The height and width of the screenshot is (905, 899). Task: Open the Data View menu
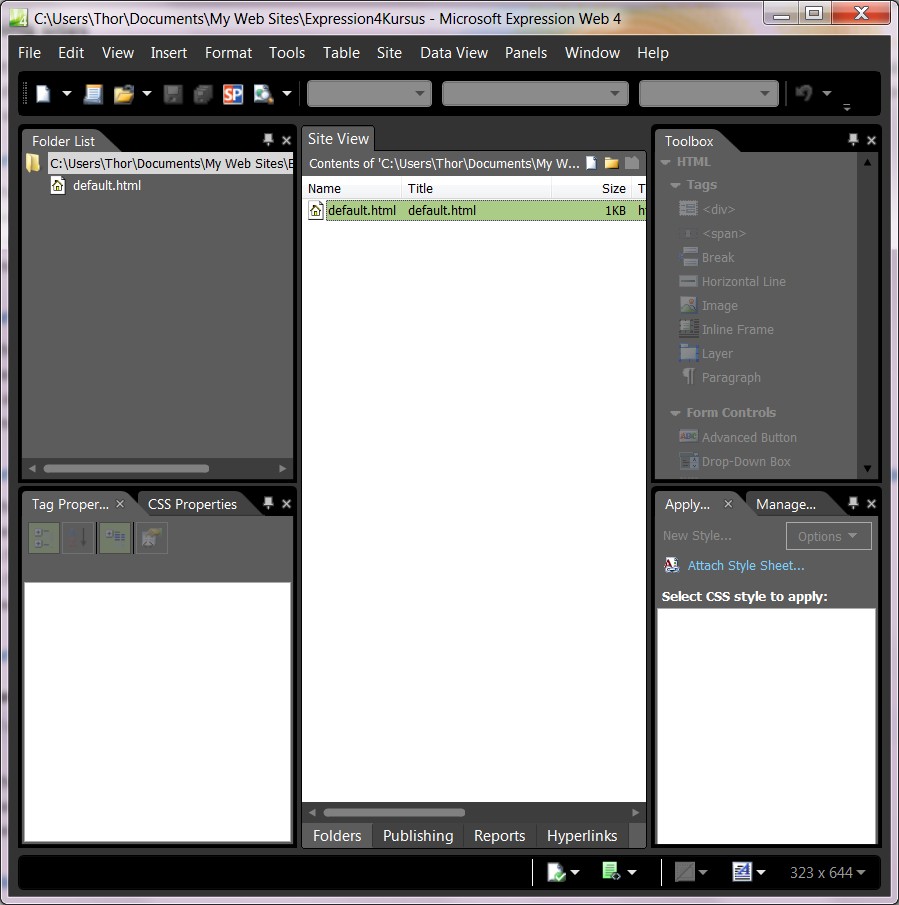click(x=454, y=53)
